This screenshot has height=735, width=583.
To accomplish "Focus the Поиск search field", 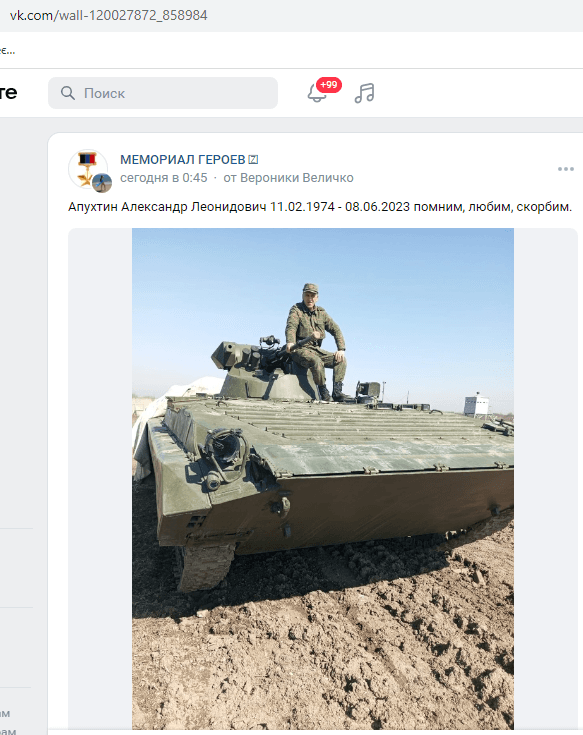I will [163, 93].
